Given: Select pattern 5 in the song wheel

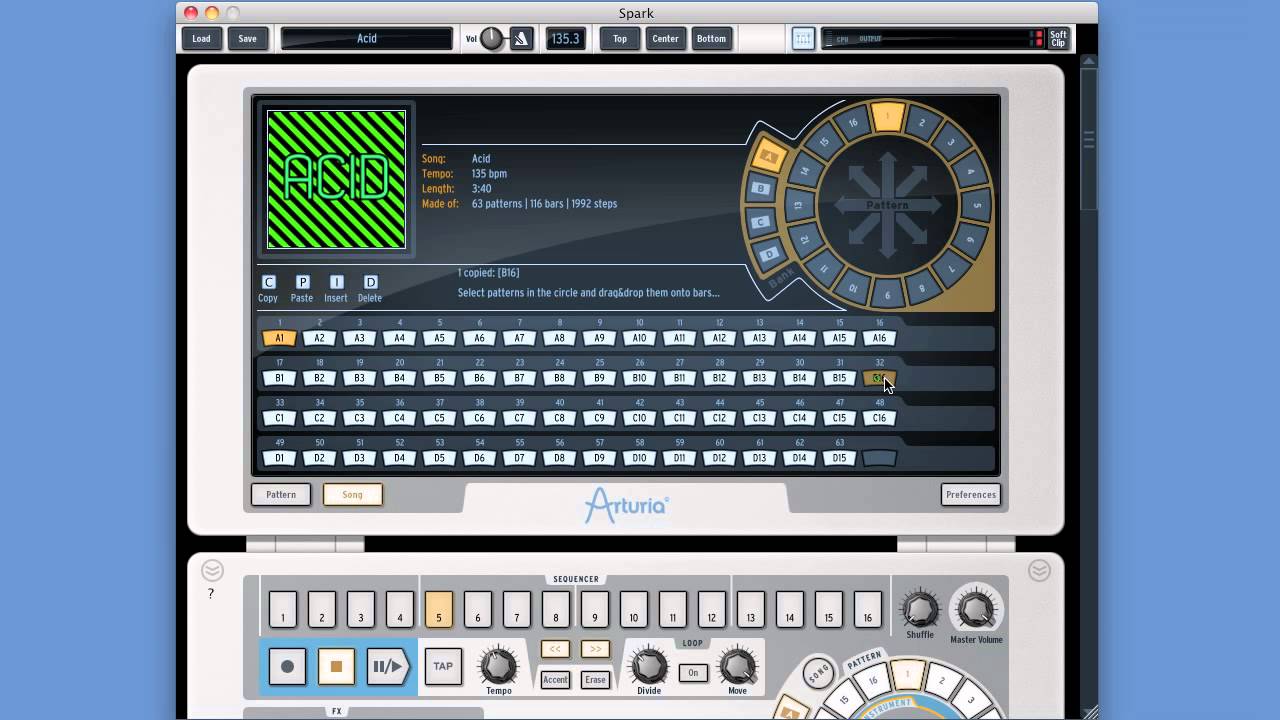Looking at the screenshot, I should (977, 205).
